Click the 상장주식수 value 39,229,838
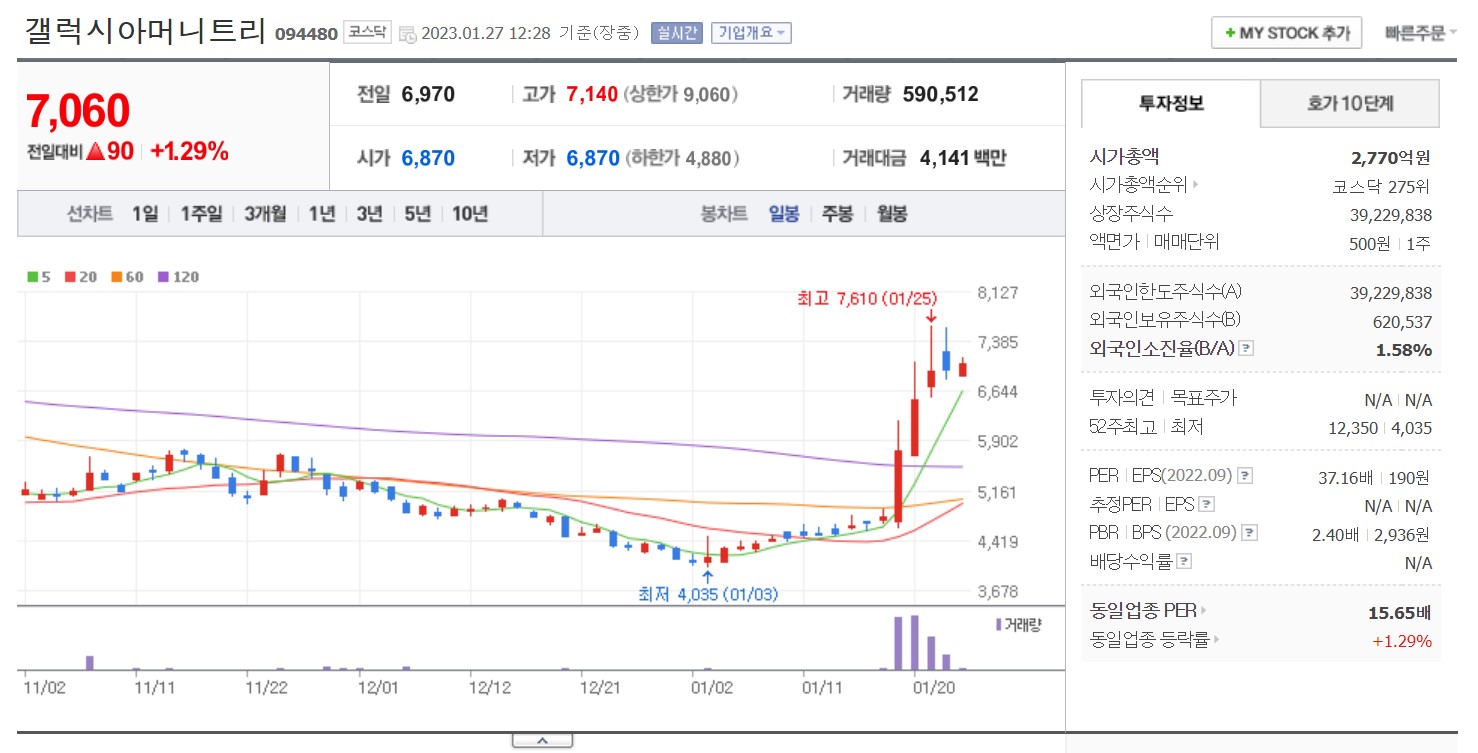This screenshot has width=1478, height=753. click(1391, 214)
